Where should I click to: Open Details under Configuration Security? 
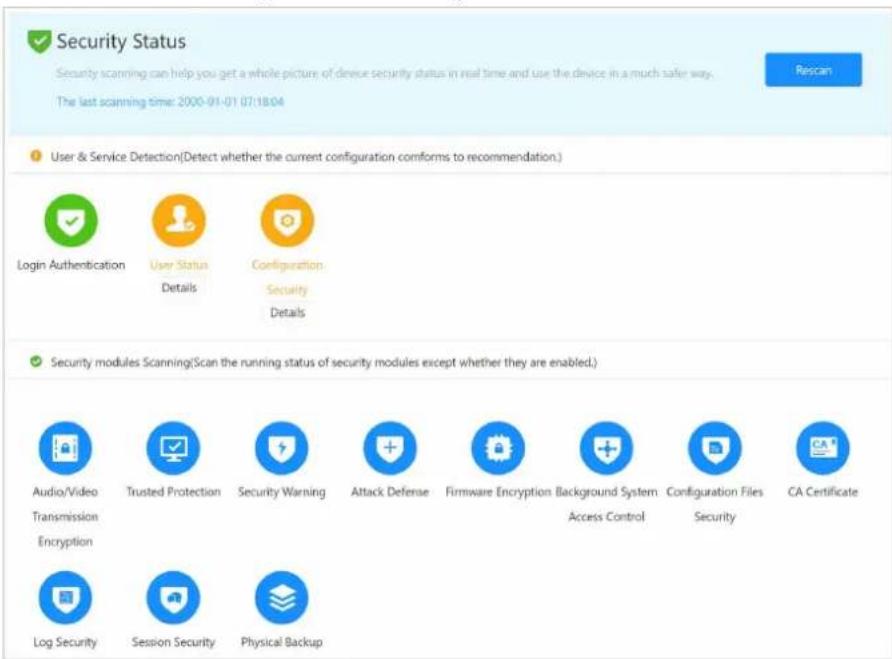click(x=287, y=312)
